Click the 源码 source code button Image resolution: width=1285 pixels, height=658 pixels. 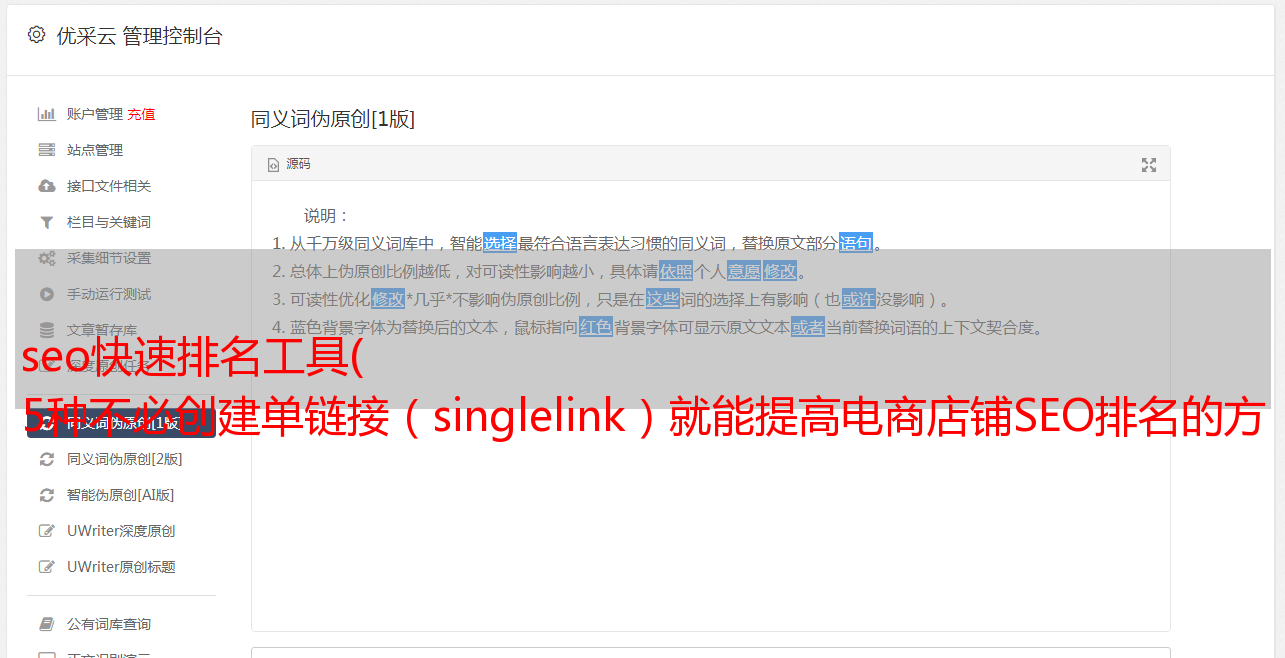289,164
